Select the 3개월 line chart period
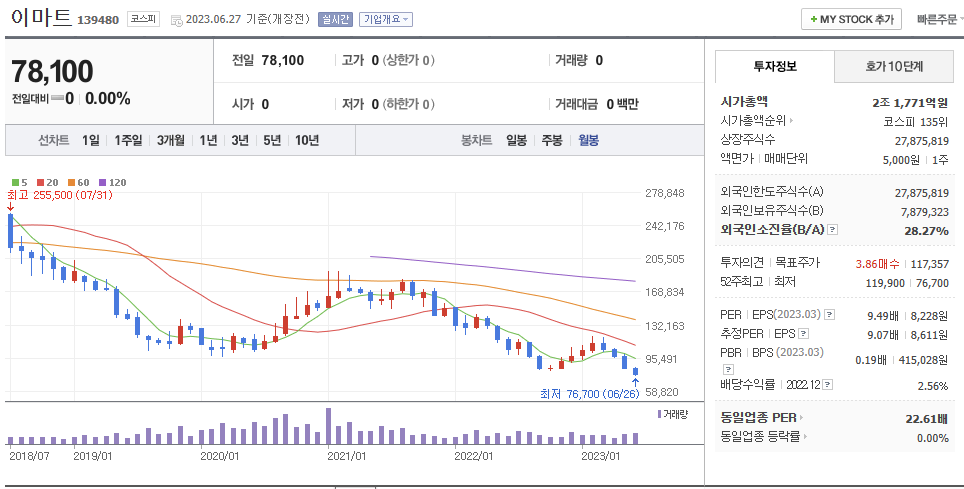This screenshot has width=964, height=489. point(170,140)
